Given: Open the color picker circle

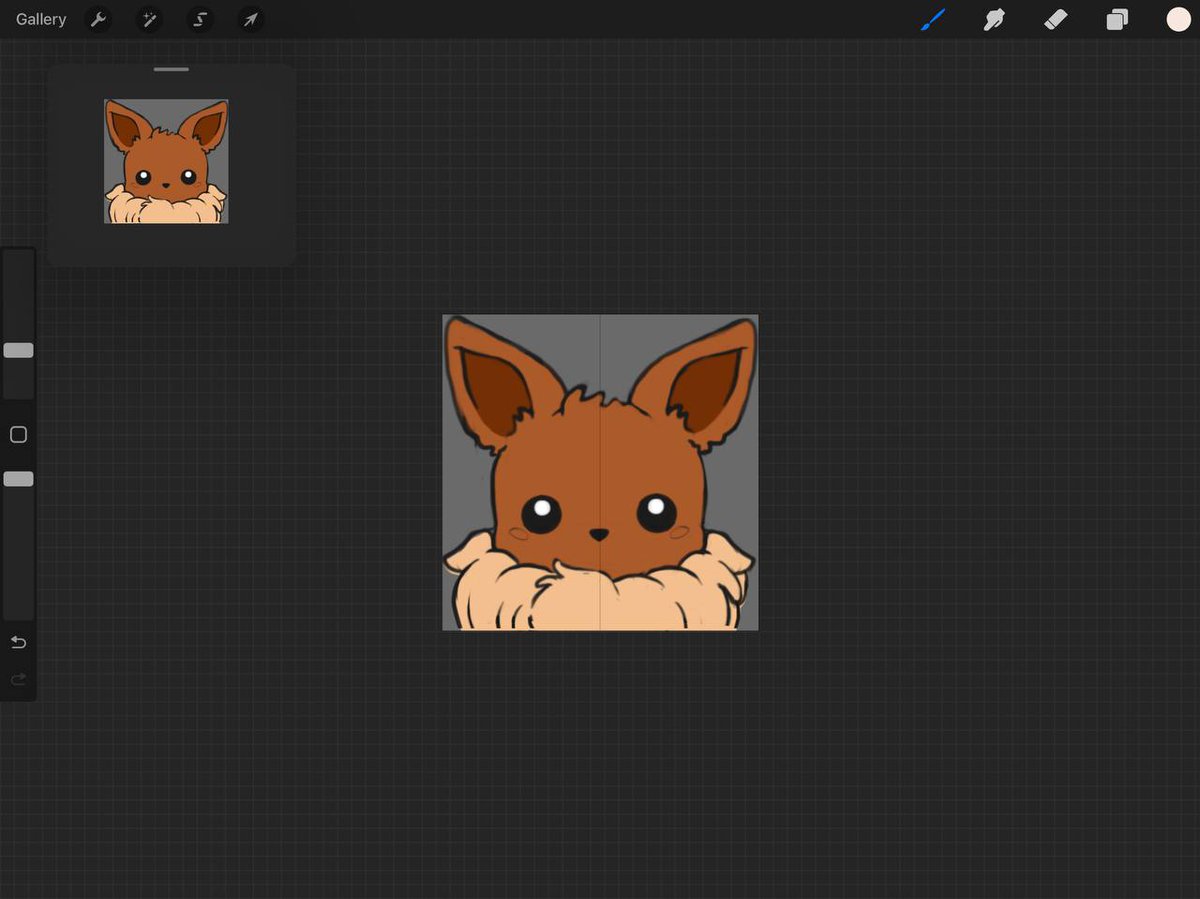Looking at the screenshot, I should tap(1179, 19).
